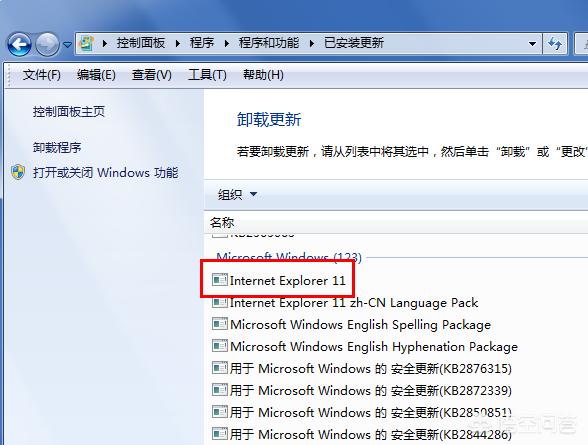Select Internet Explorer 11 update entry
The height and width of the screenshot is (445, 588).
tap(287, 280)
